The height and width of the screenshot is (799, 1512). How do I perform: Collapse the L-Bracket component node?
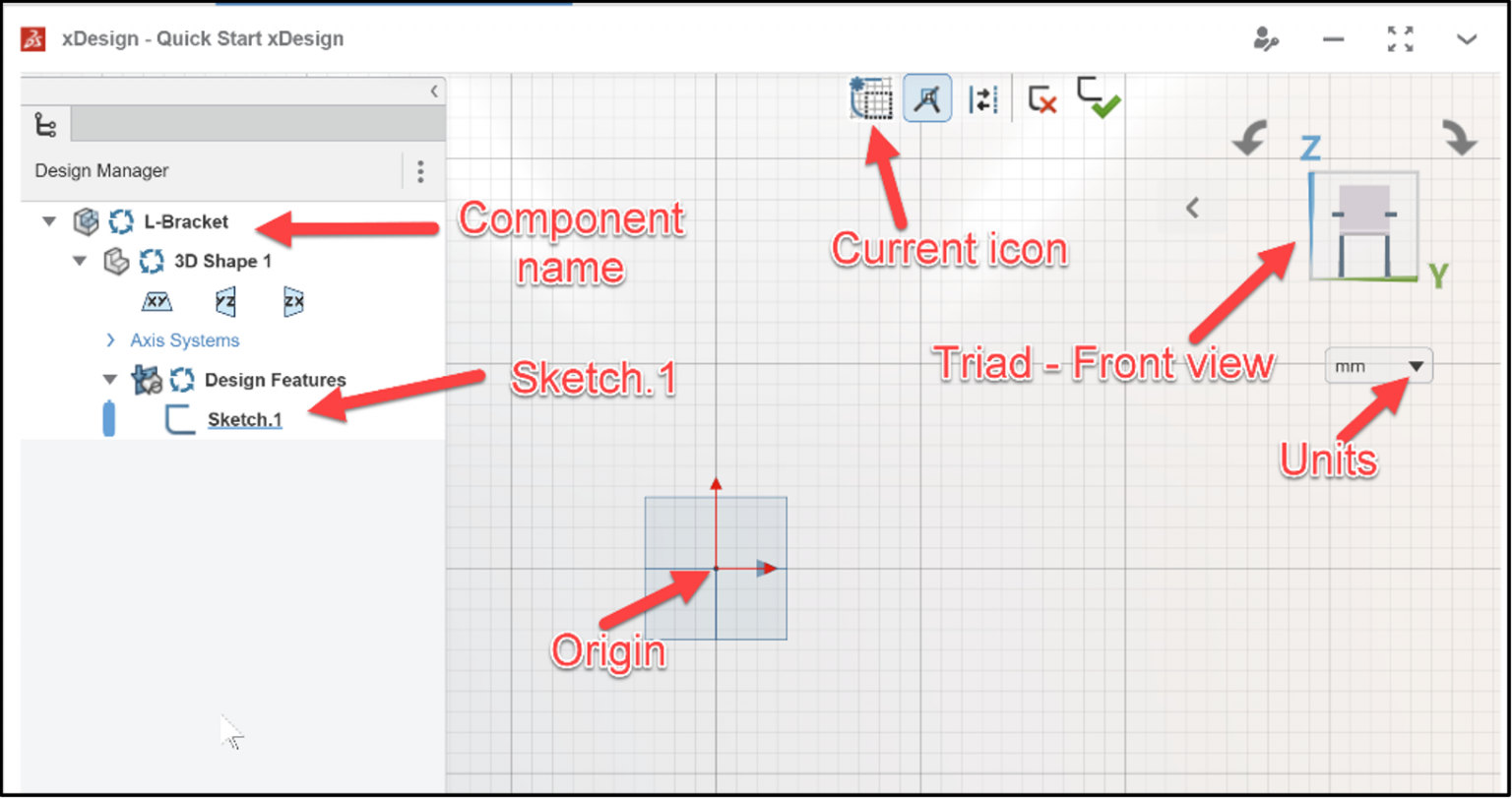coord(48,221)
